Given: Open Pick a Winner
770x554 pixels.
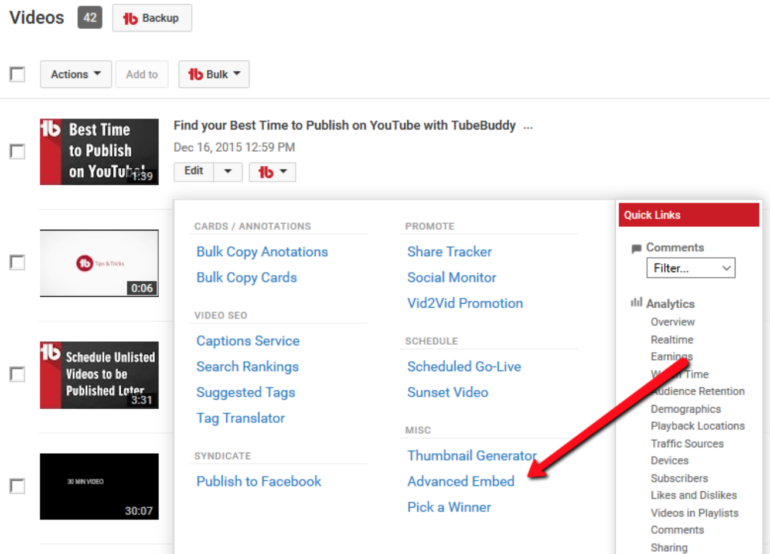Looking at the screenshot, I should tap(449, 507).
